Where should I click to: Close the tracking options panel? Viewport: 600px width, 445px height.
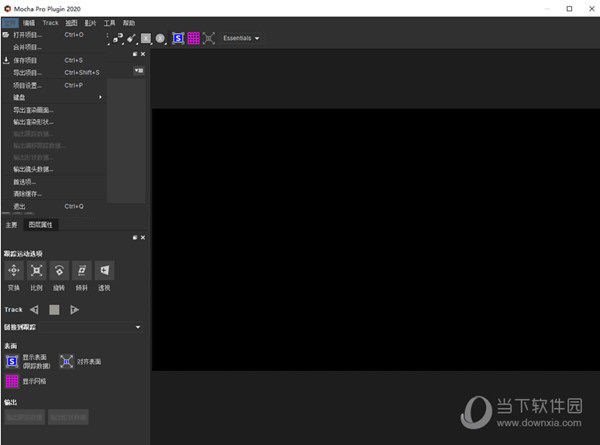click(143, 238)
